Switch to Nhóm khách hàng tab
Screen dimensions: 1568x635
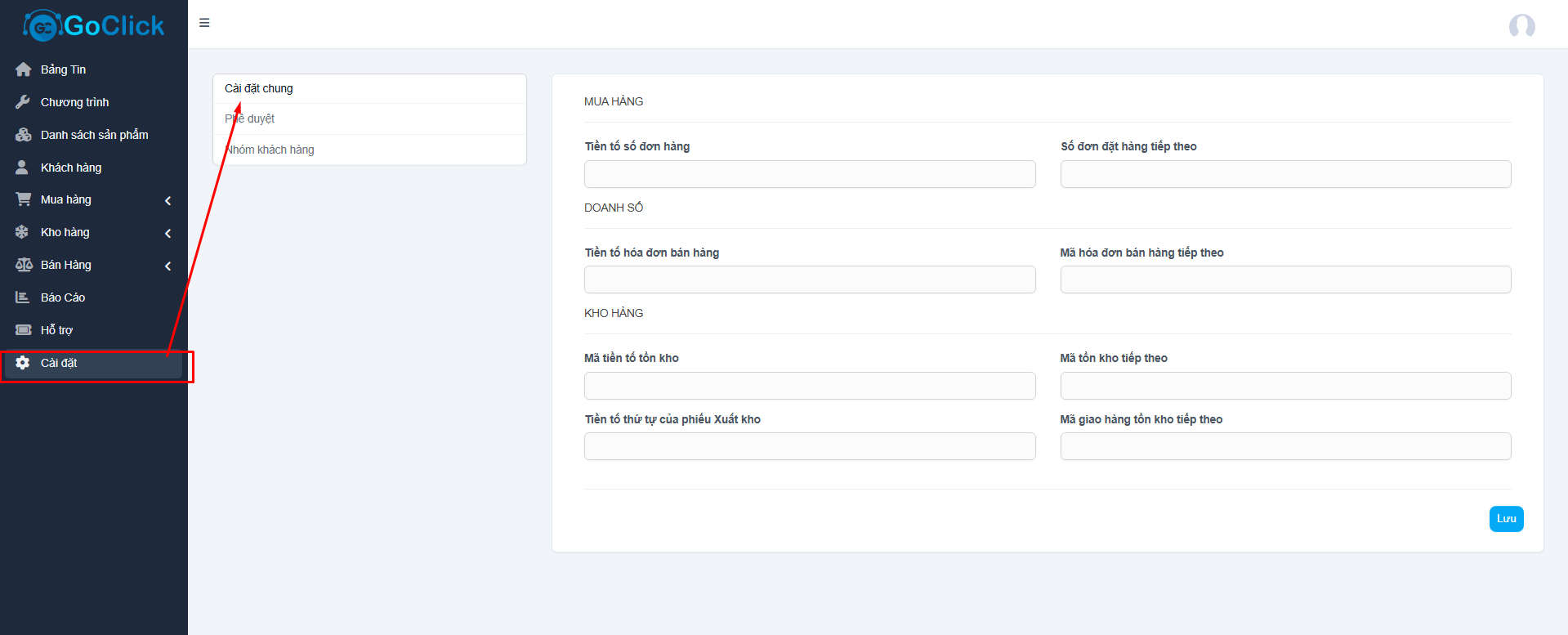[270, 150]
